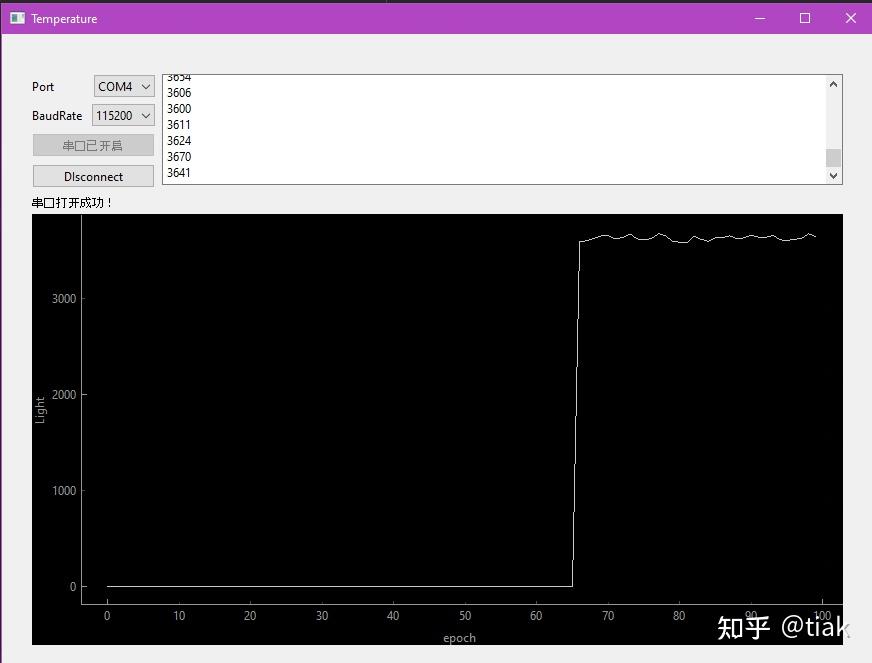The image size is (872, 663).
Task: Click the BaudRate label text
Action: [x=55, y=115]
